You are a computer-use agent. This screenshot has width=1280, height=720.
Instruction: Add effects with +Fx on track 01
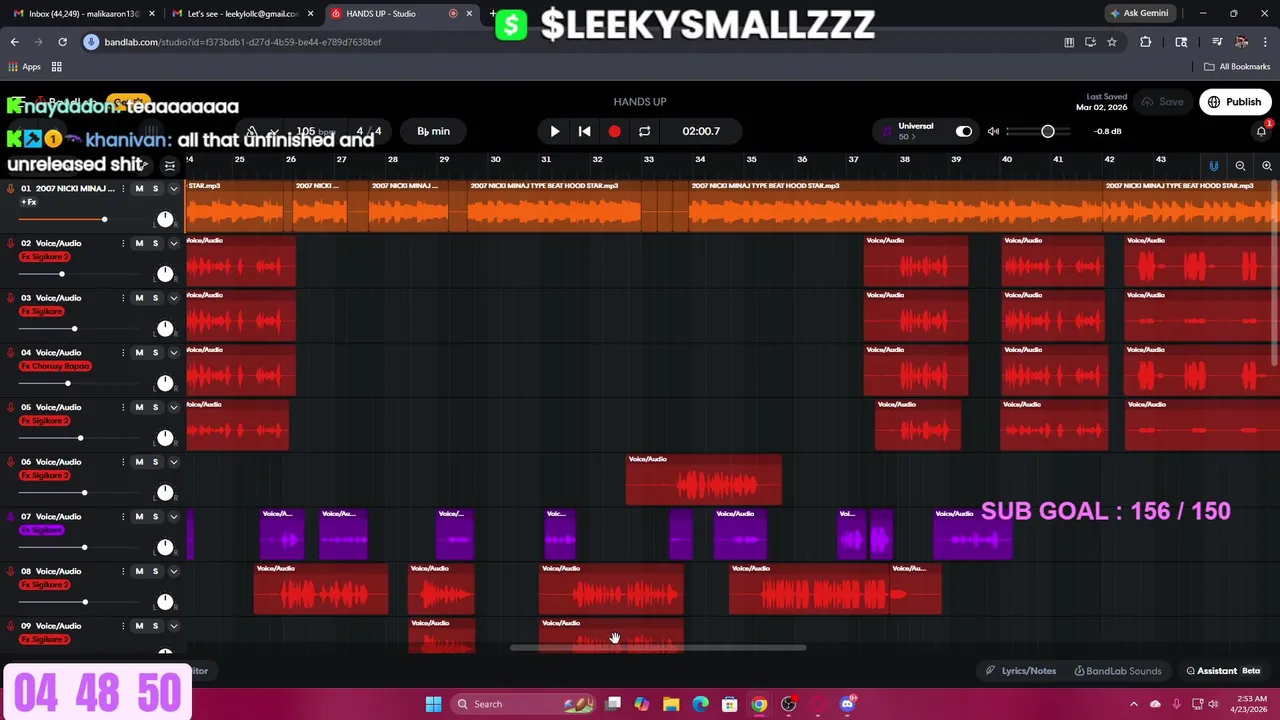[29, 202]
